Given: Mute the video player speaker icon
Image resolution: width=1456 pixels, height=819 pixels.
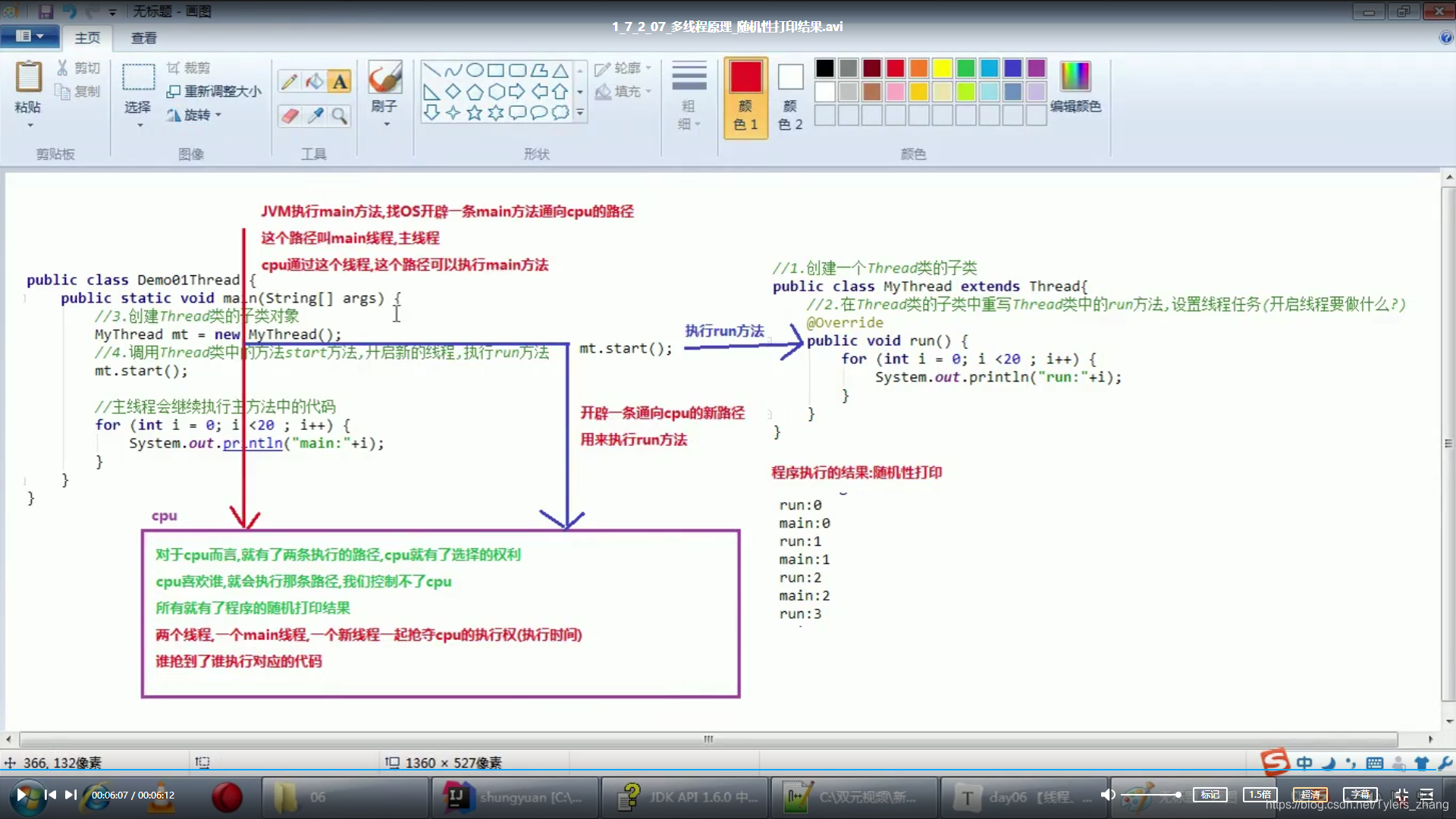Looking at the screenshot, I should click(1108, 795).
